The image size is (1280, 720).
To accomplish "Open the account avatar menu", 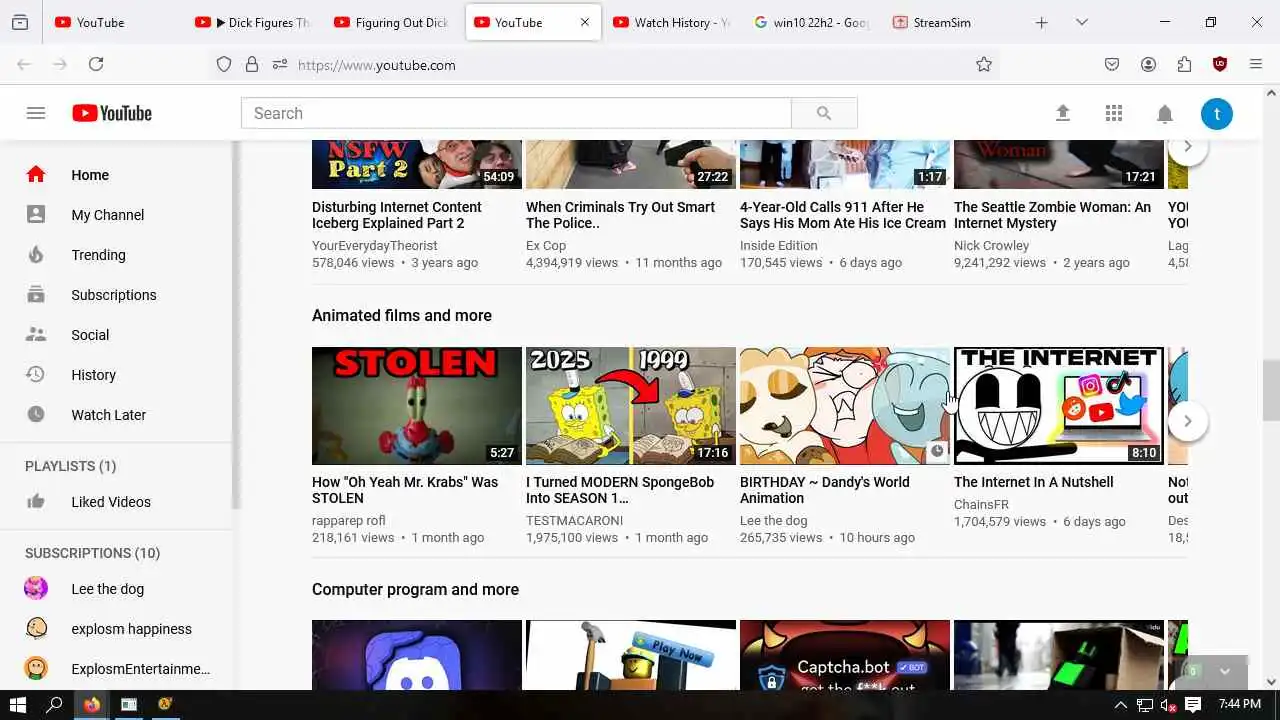I will pos(1217,113).
